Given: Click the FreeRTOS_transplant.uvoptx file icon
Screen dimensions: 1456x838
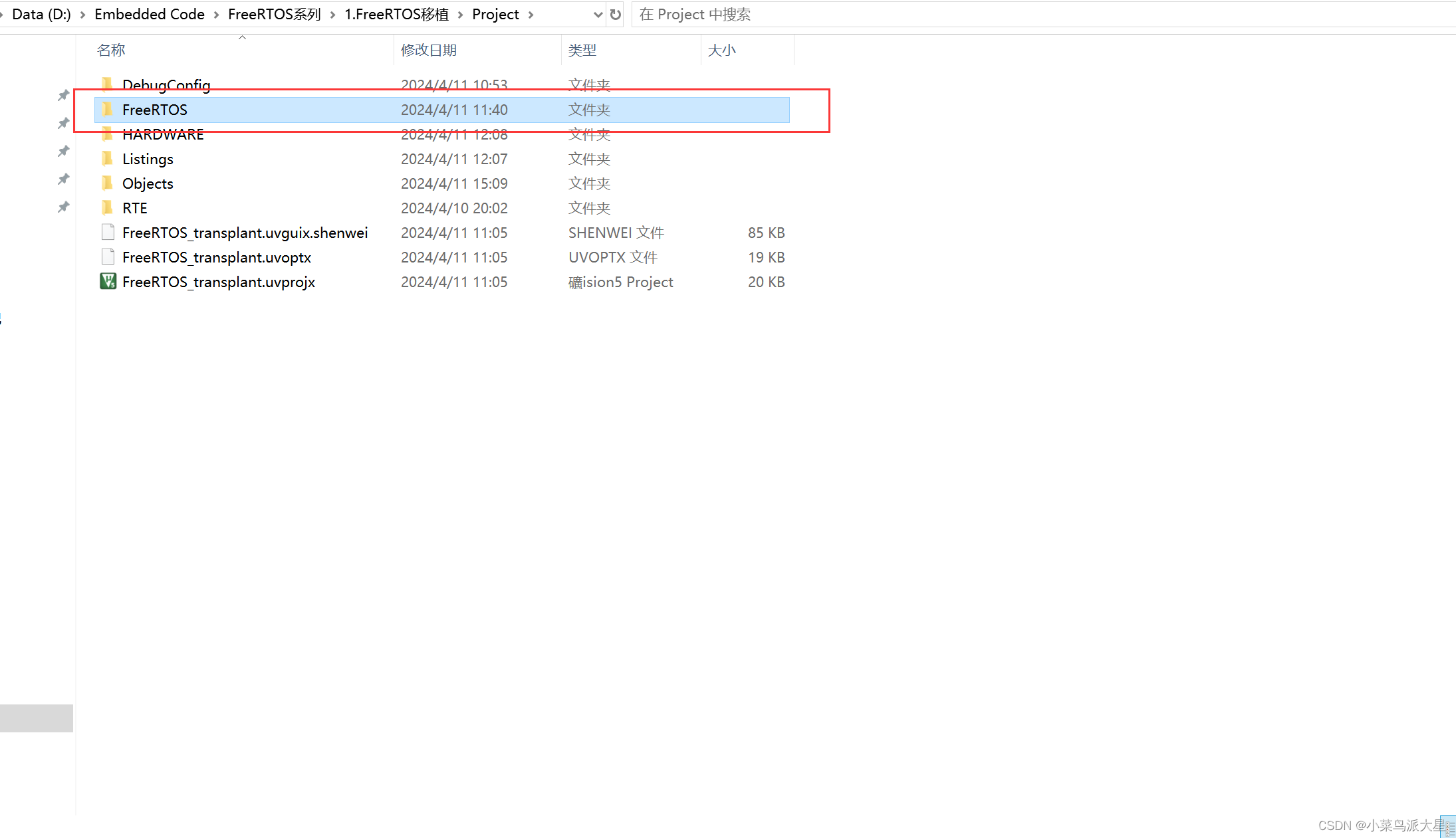Looking at the screenshot, I should click(108, 257).
